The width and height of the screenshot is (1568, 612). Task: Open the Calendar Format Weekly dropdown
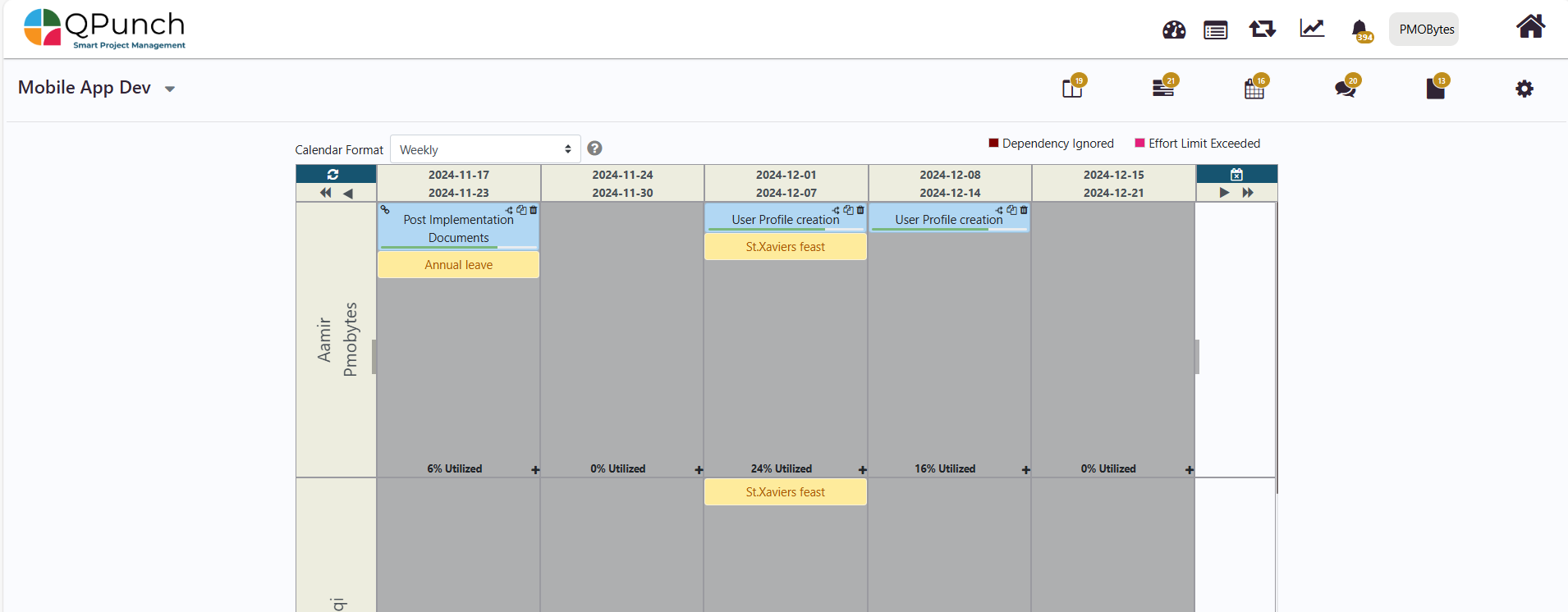[484, 149]
